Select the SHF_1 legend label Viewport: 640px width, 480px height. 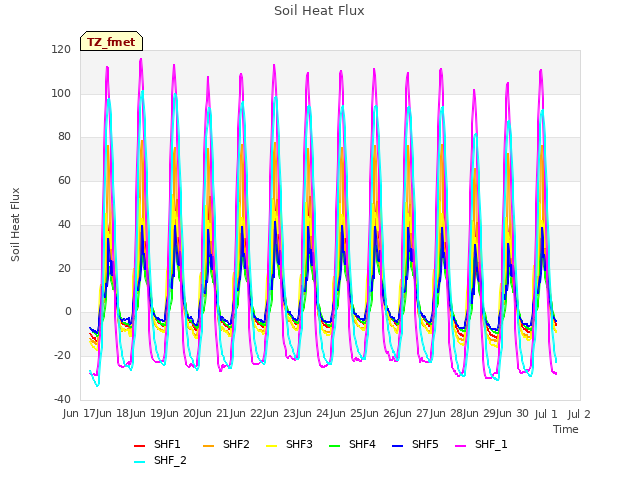pyautogui.click(x=491, y=444)
